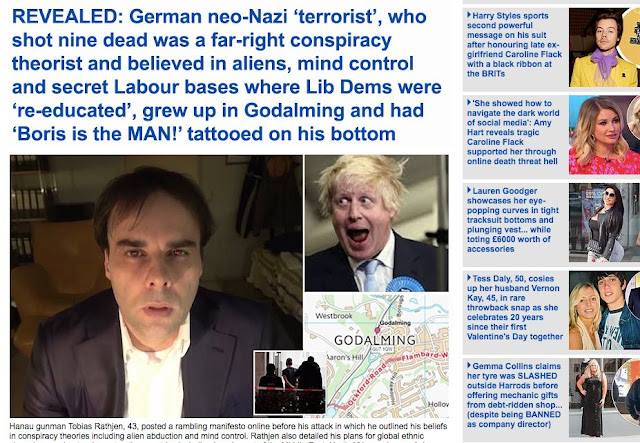Click the arrow bullet beside Harry Styles headline

point(469,15)
